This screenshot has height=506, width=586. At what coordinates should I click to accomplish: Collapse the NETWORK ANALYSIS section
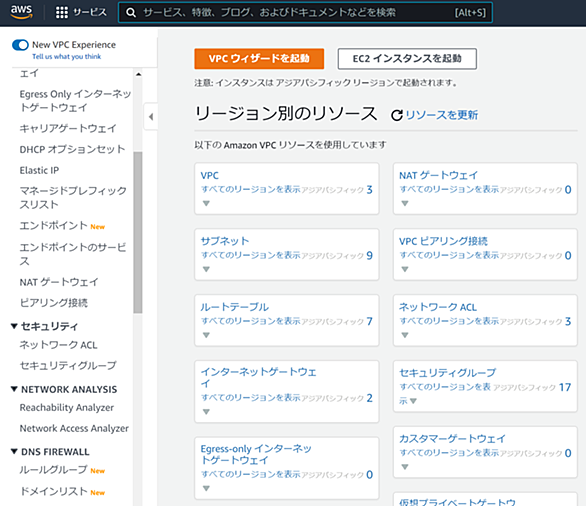point(14,389)
